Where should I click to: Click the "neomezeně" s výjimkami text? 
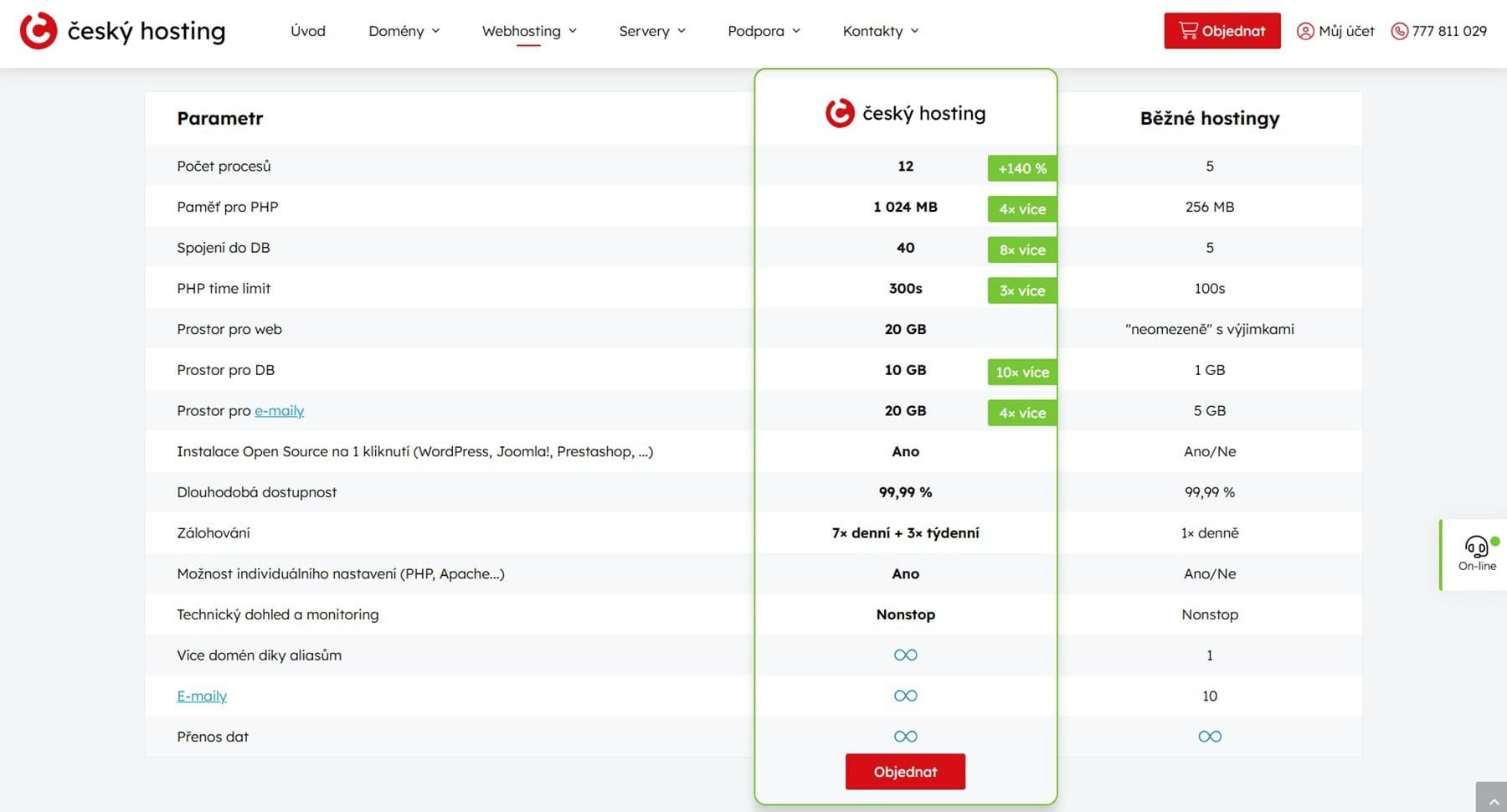tap(1210, 330)
